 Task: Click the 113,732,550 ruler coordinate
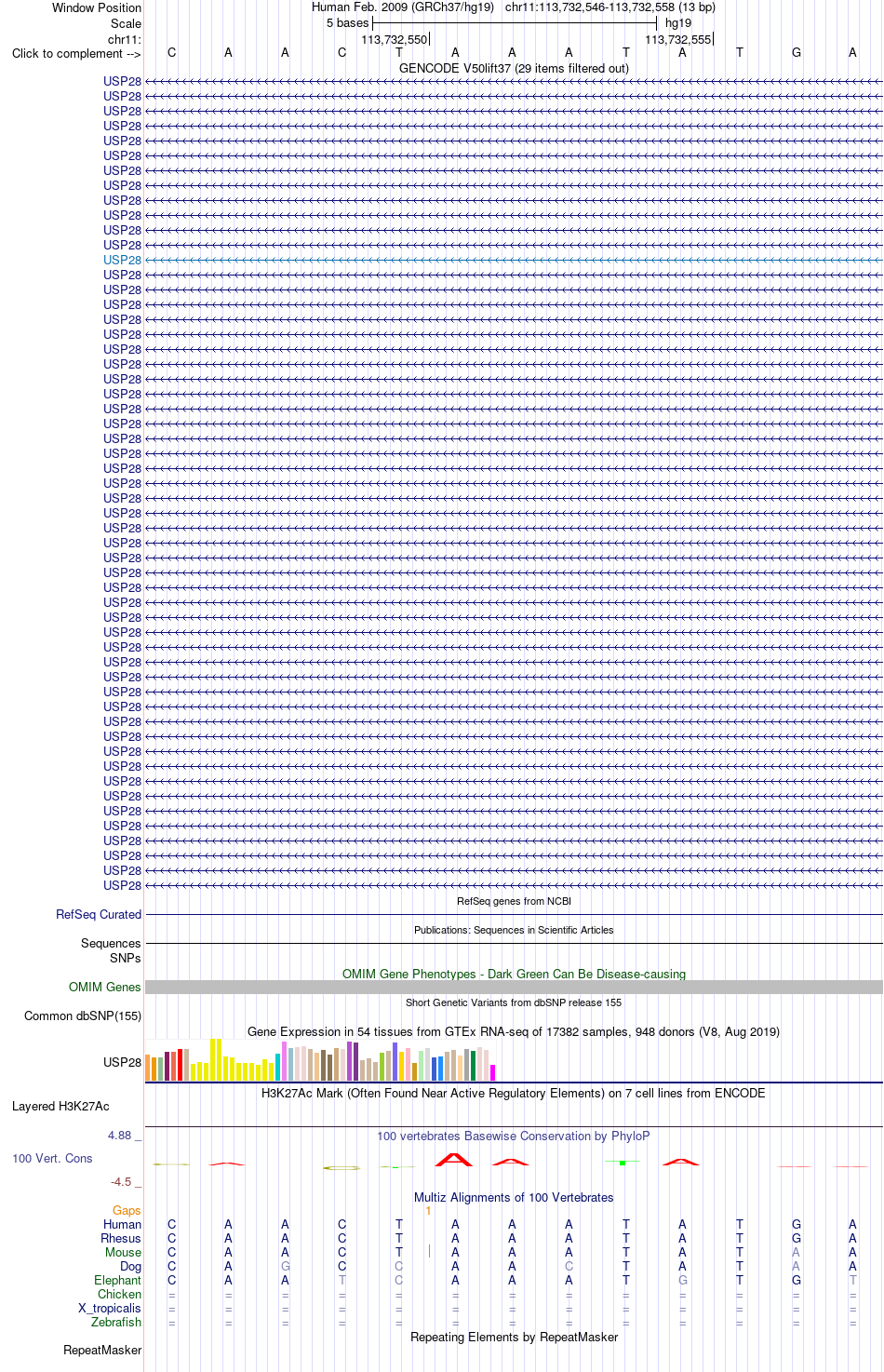pyautogui.click(x=395, y=40)
